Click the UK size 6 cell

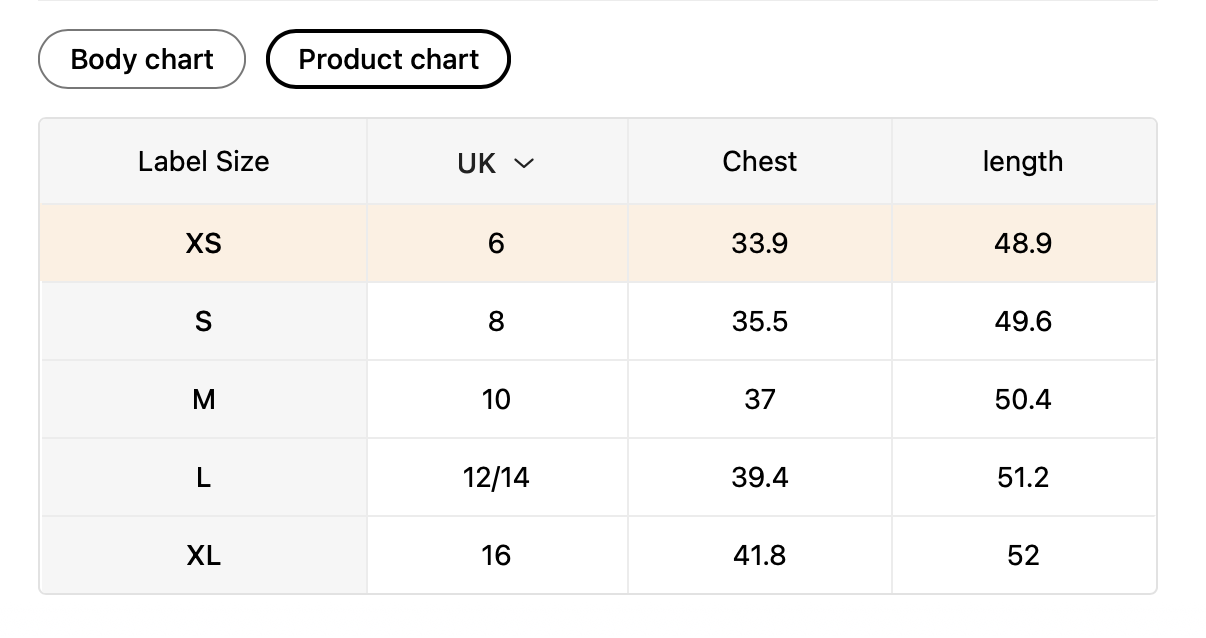[x=496, y=243]
